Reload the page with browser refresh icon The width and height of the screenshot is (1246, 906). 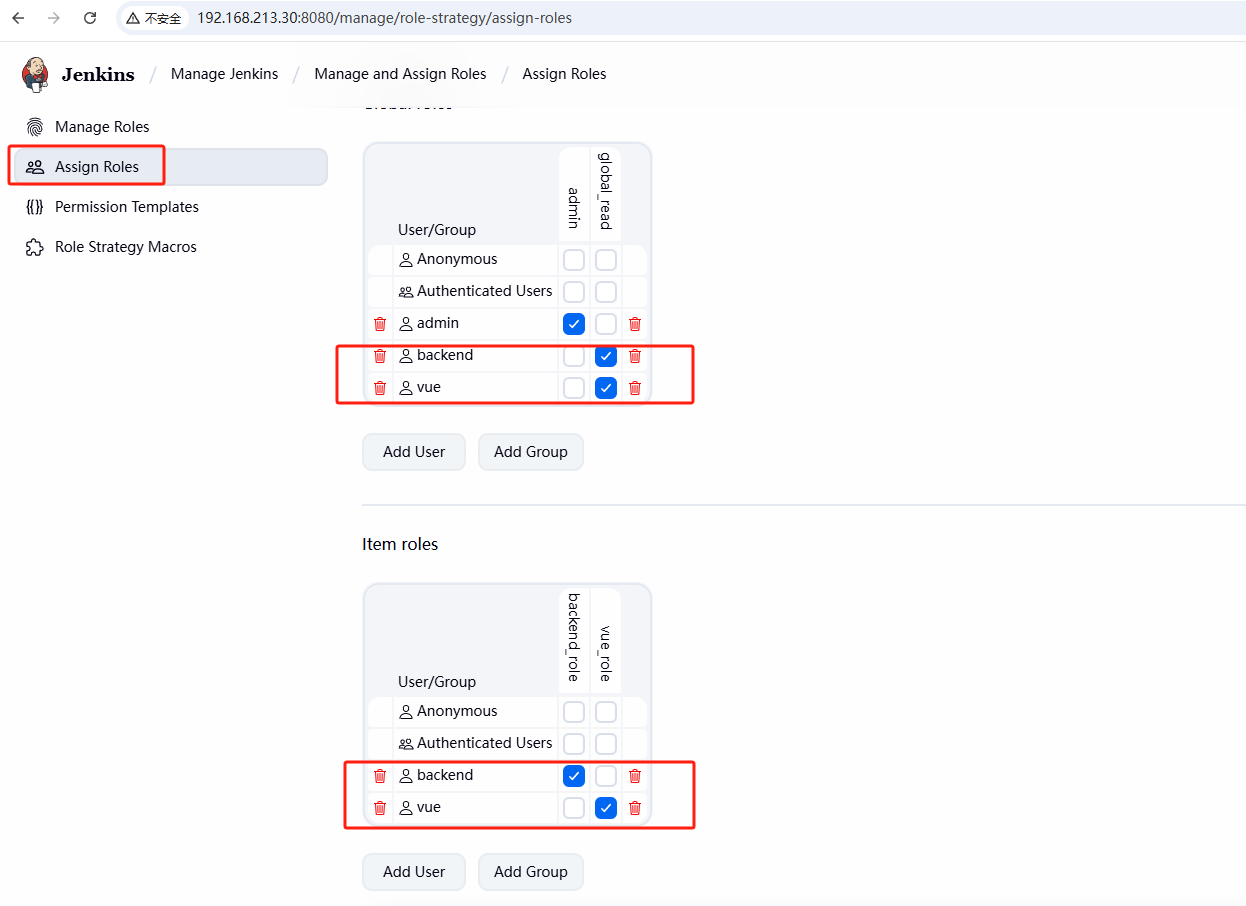pyautogui.click(x=90, y=18)
